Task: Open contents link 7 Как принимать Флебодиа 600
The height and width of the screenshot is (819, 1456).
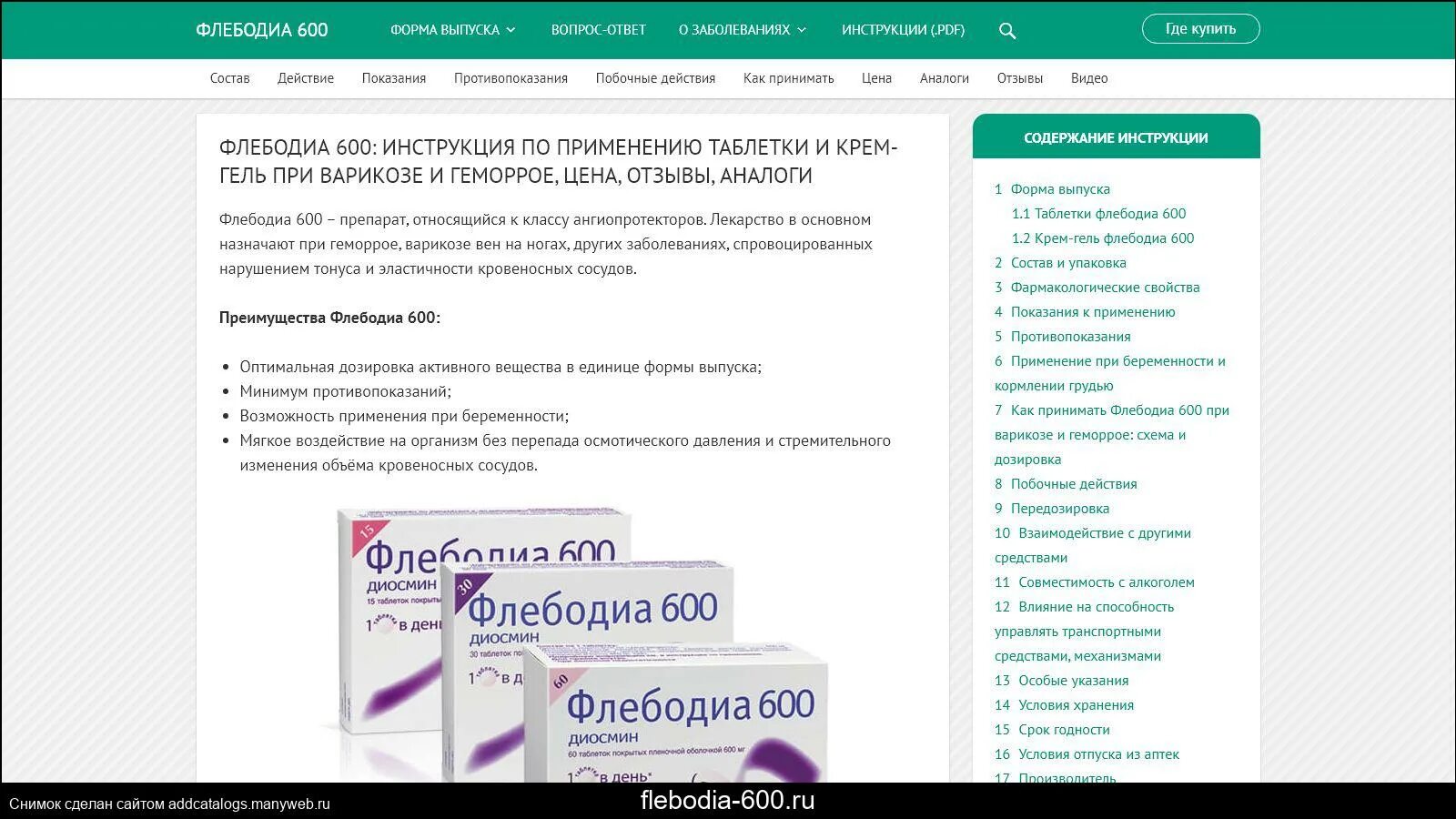Action: (1112, 435)
